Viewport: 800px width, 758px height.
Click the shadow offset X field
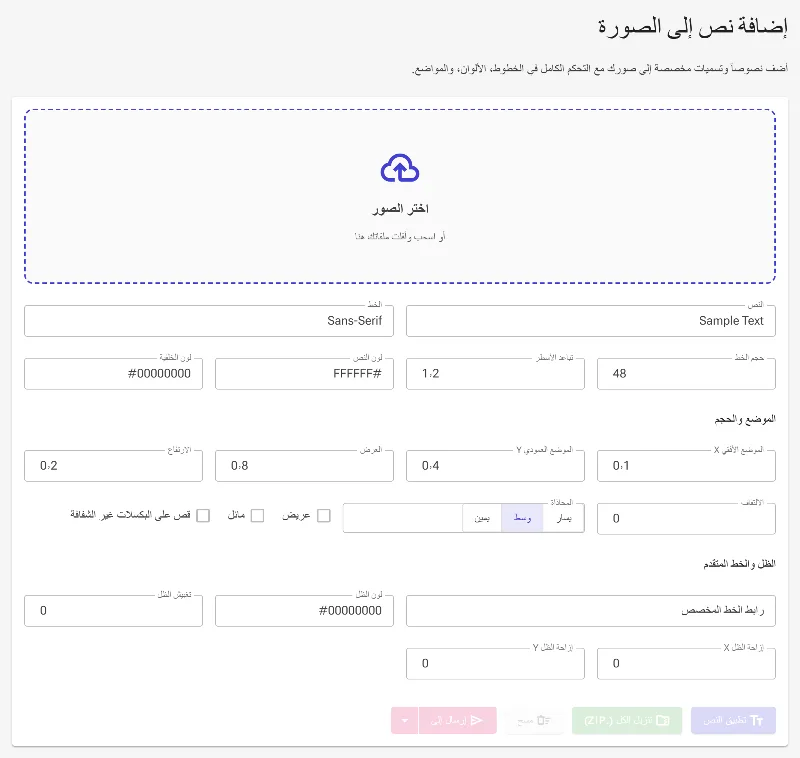tap(686, 664)
